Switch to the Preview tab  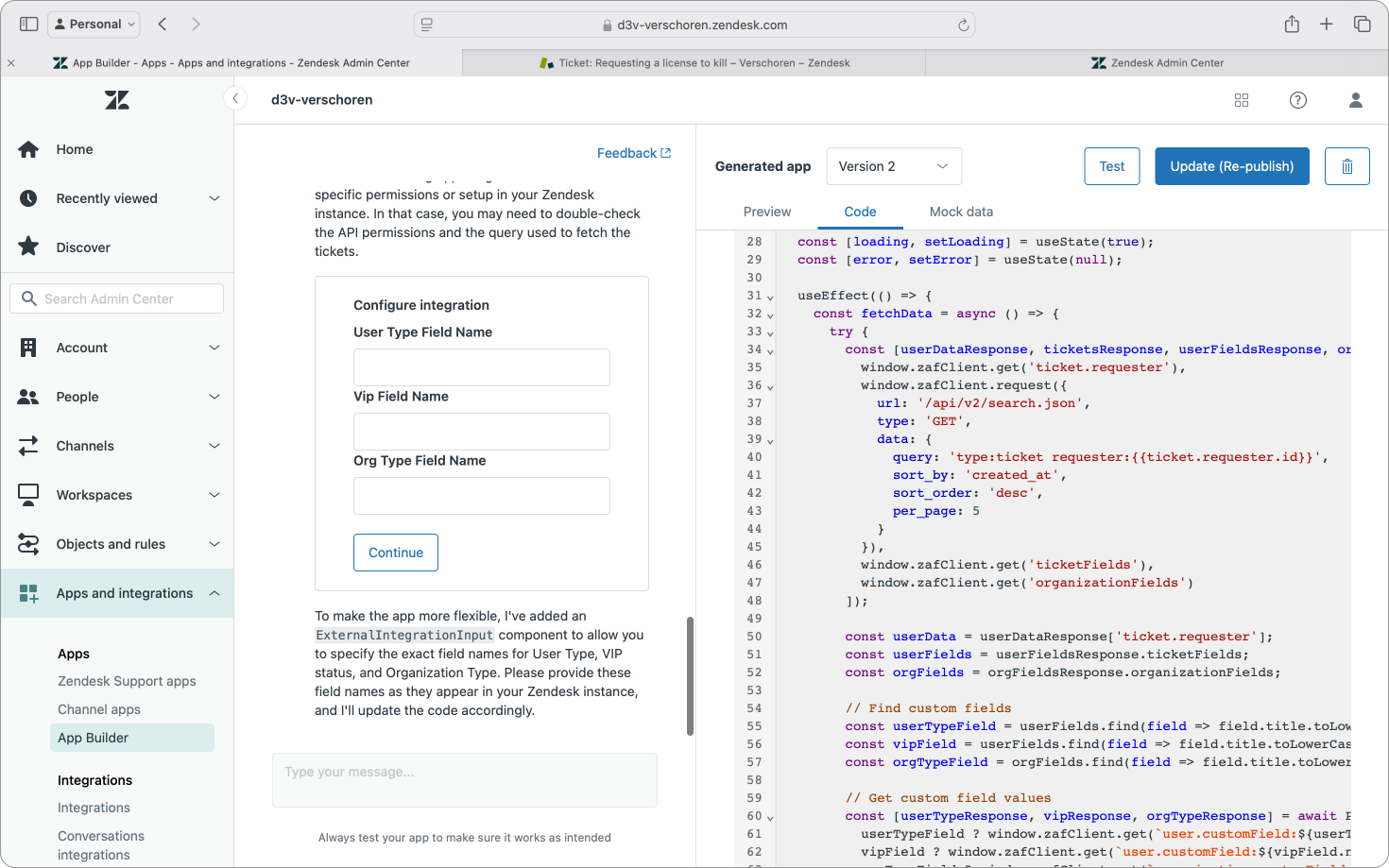point(767,212)
